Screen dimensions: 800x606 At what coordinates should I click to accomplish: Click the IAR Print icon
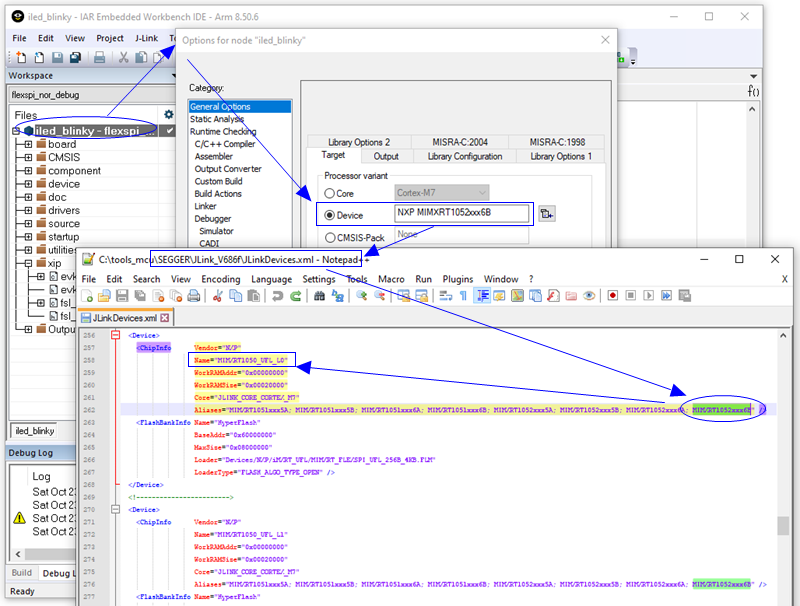(99, 58)
